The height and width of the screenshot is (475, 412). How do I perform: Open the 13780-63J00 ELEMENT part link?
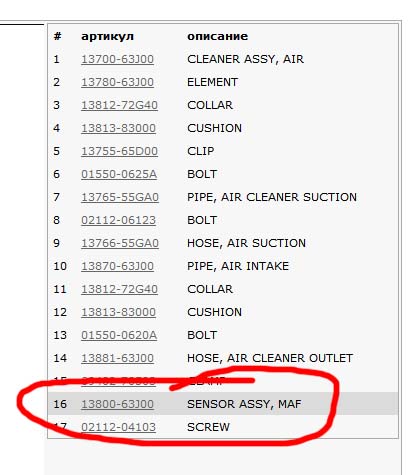coord(117,82)
